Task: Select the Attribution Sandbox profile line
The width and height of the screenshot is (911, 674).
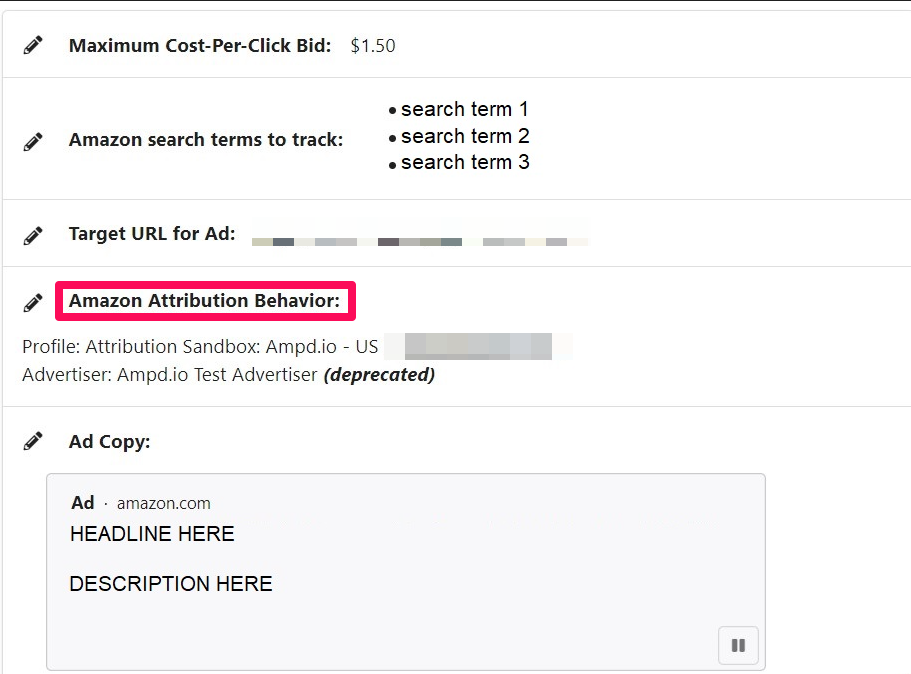Action: click(200, 346)
